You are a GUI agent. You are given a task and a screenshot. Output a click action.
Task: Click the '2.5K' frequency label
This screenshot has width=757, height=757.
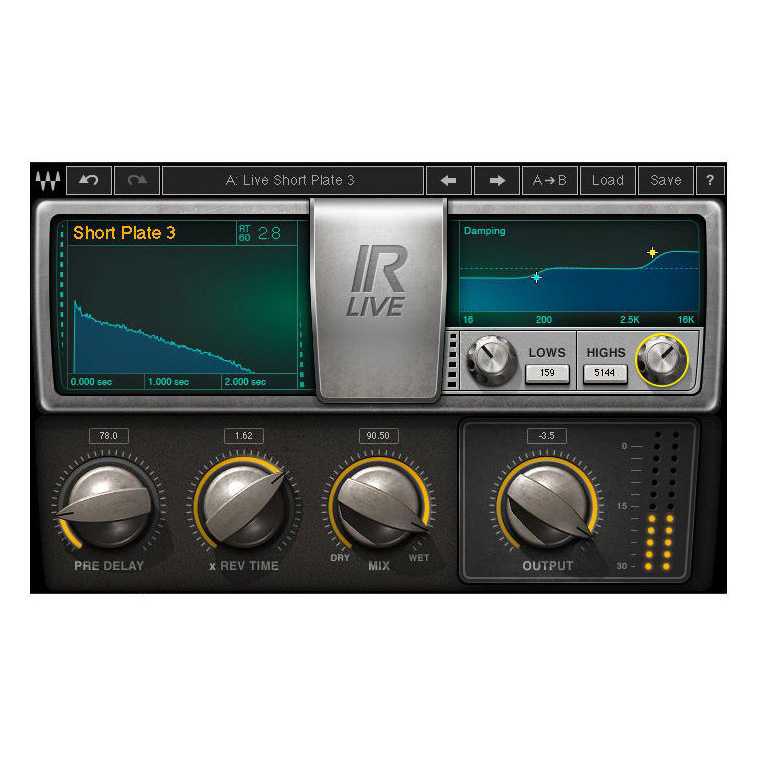(x=630, y=320)
